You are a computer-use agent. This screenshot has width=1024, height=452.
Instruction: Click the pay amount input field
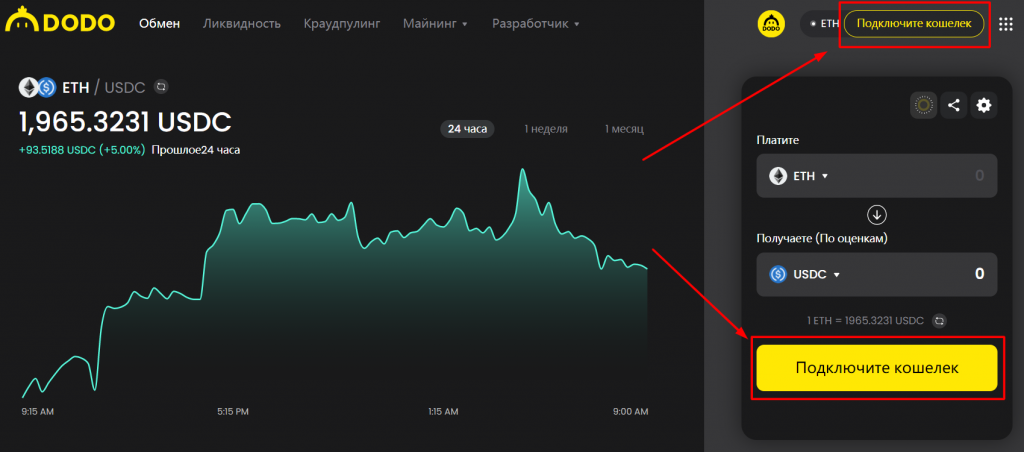(x=877, y=176)
